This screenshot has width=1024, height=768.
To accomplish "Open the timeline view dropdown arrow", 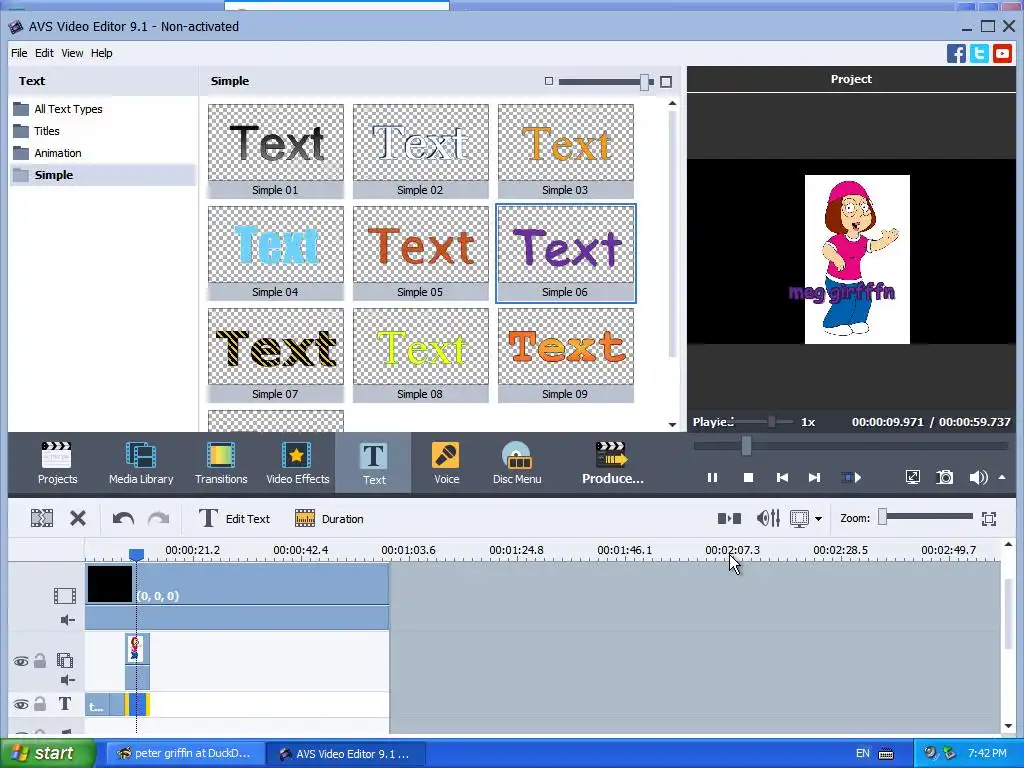I will 818,519.
